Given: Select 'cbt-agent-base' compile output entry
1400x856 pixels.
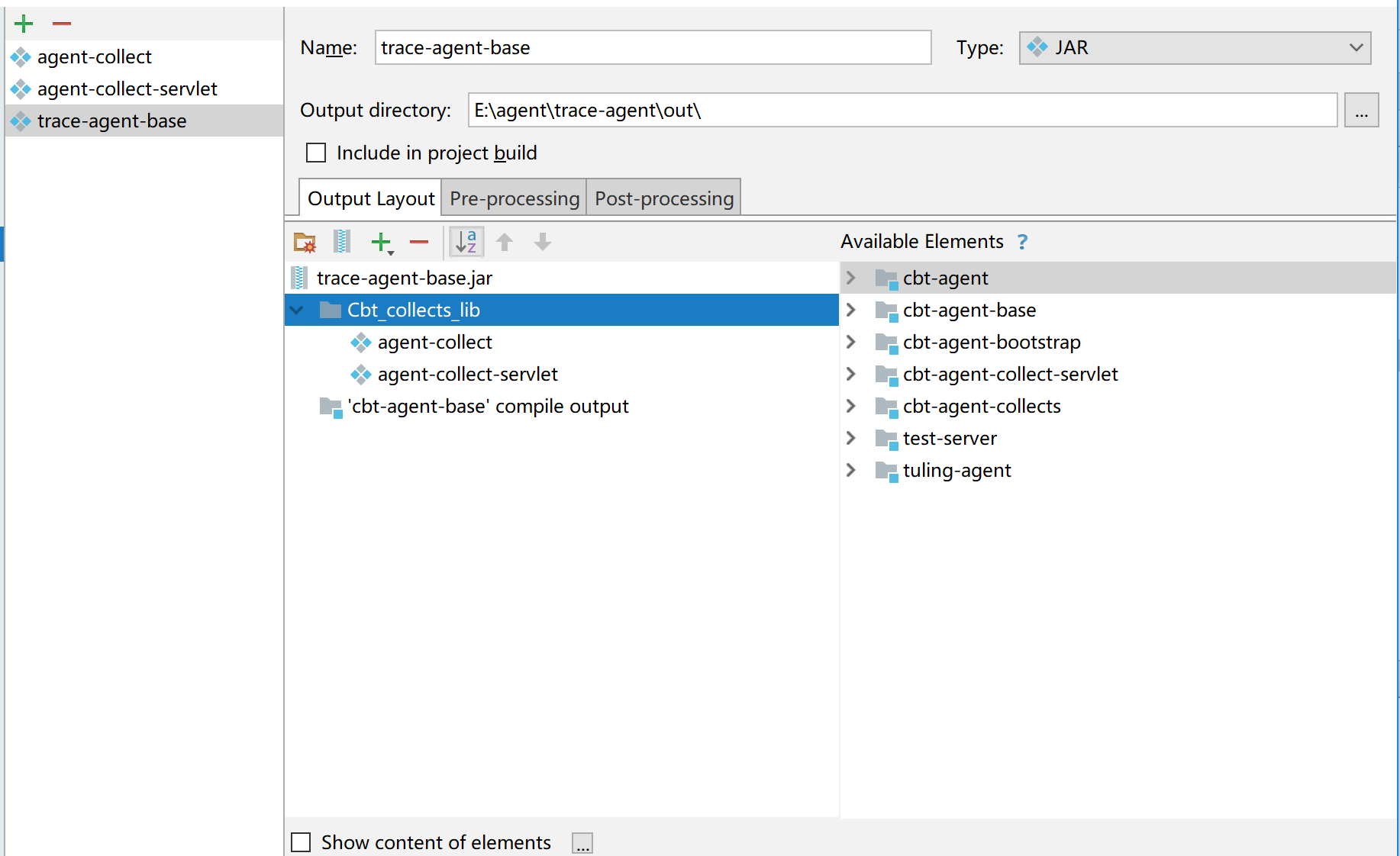Looking at the screenshot, I should 474,406.
